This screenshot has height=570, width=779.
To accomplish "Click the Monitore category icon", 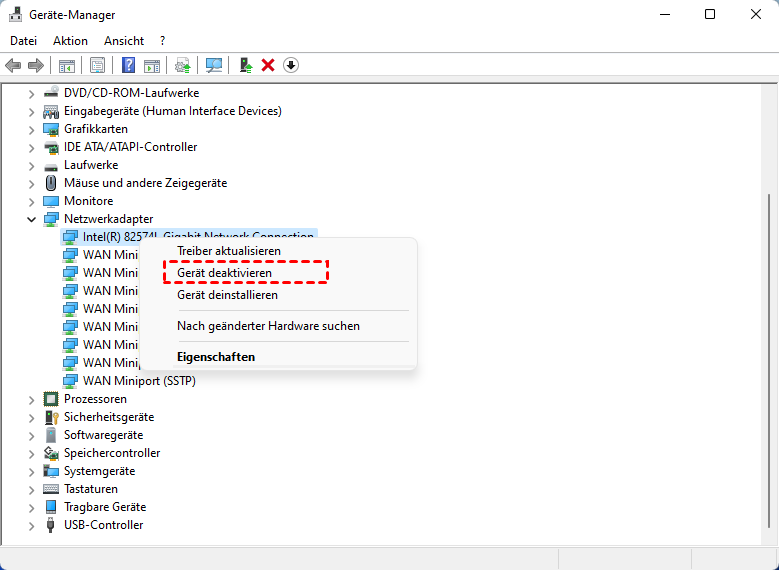I will coord(51,201).
